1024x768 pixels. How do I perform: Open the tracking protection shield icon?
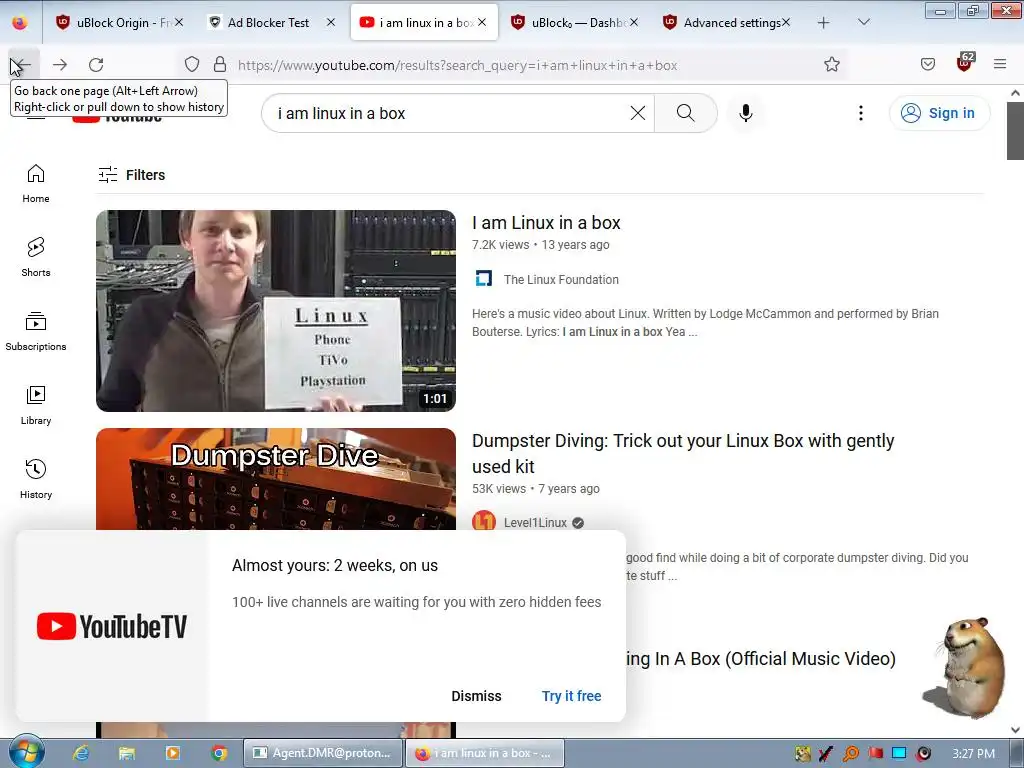(191, 64)
